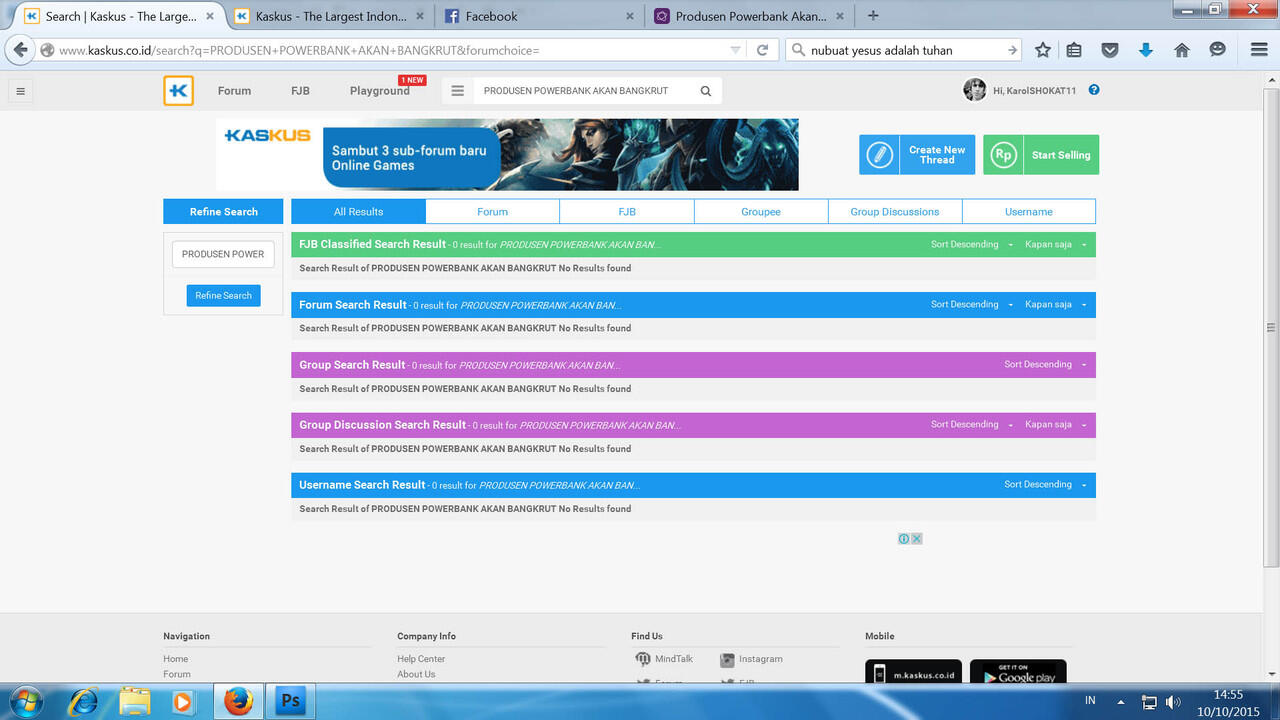Click the Start Selling button

(1041, 155)
